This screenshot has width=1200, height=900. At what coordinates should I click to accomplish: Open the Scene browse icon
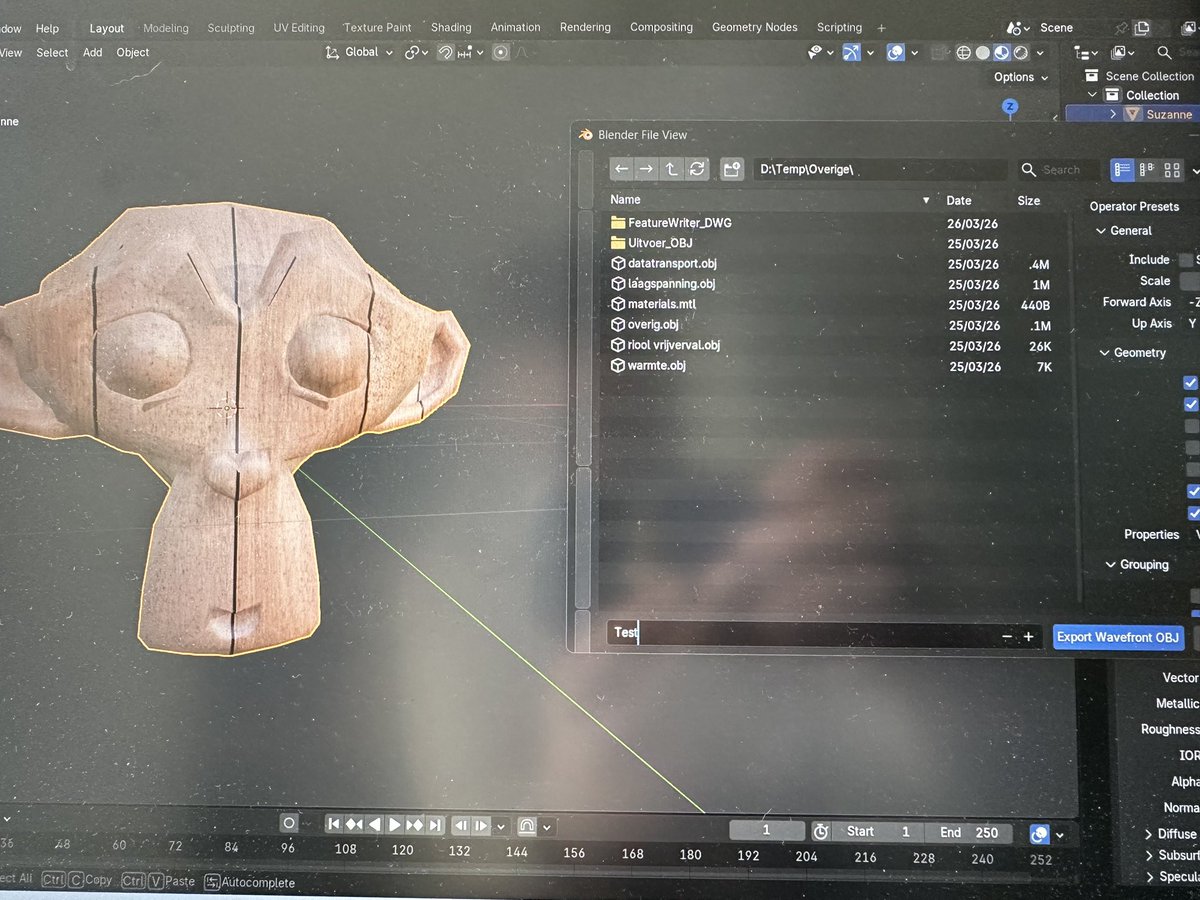(1019, 28)
